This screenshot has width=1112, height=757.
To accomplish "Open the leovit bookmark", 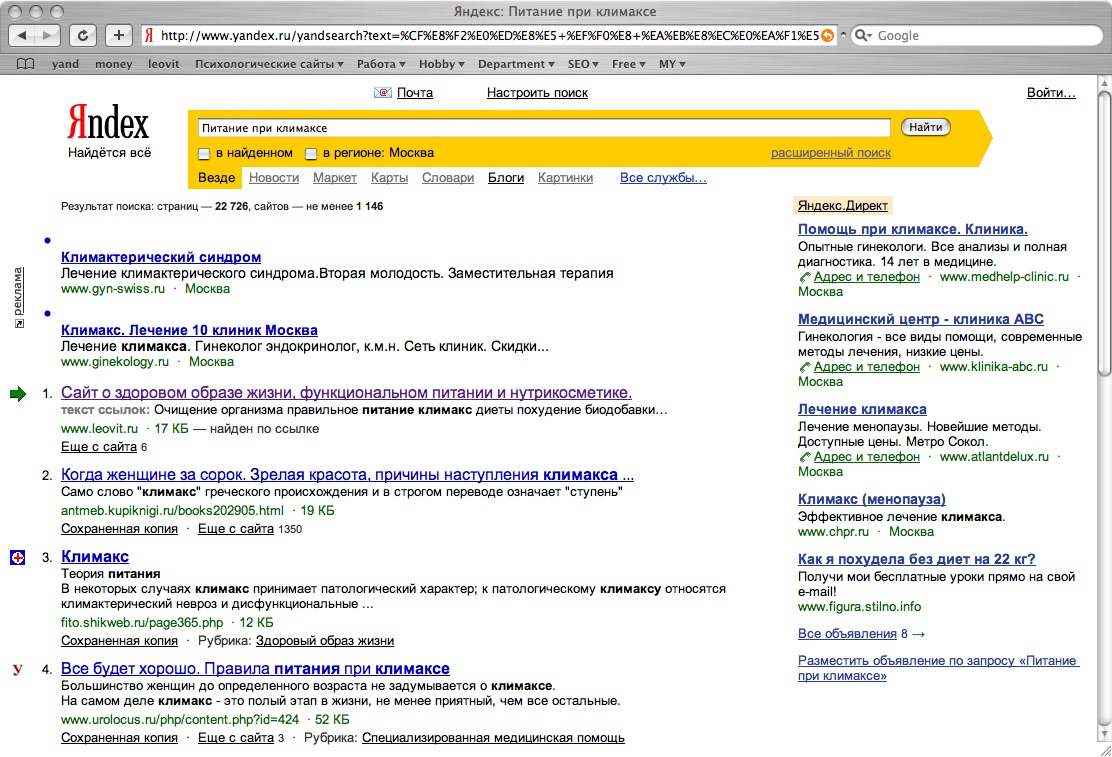I will [163, 64].
